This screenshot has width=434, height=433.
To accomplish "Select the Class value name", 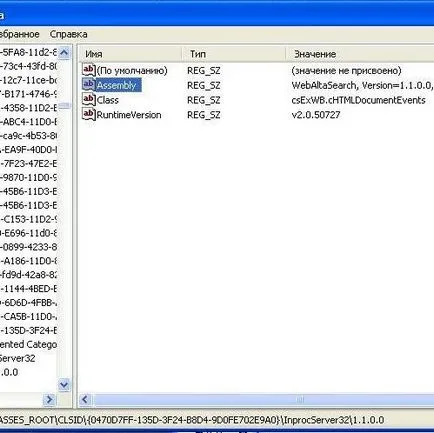I will click(x=108, y=100).
